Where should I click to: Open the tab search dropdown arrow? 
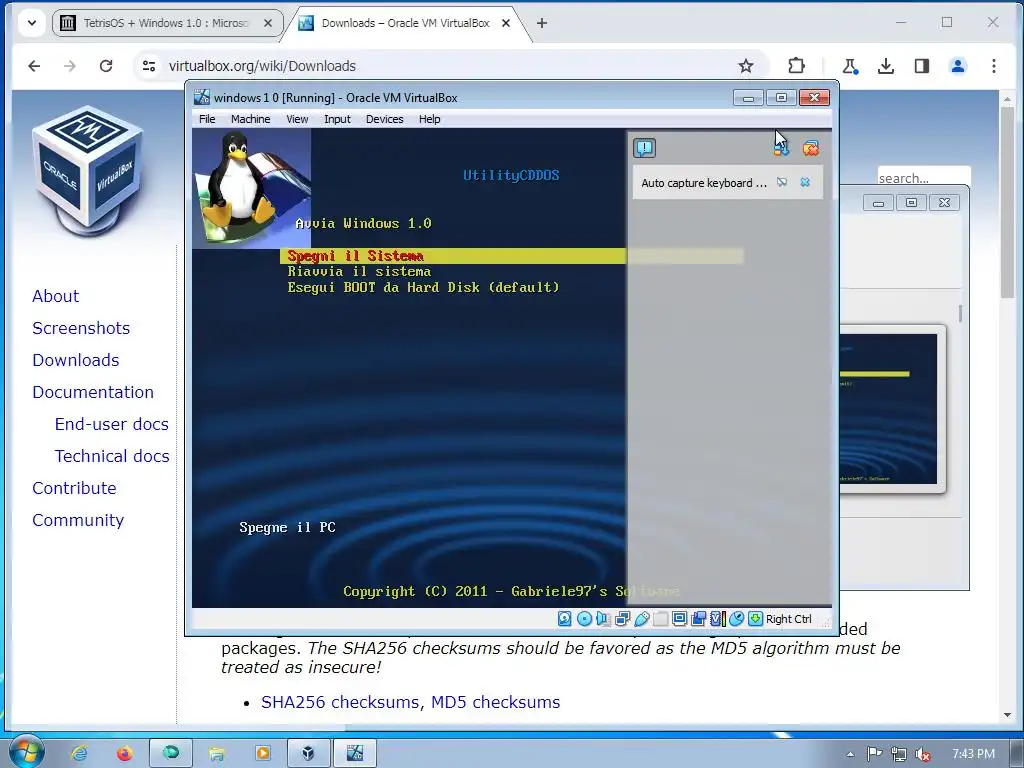click(31, 23)
